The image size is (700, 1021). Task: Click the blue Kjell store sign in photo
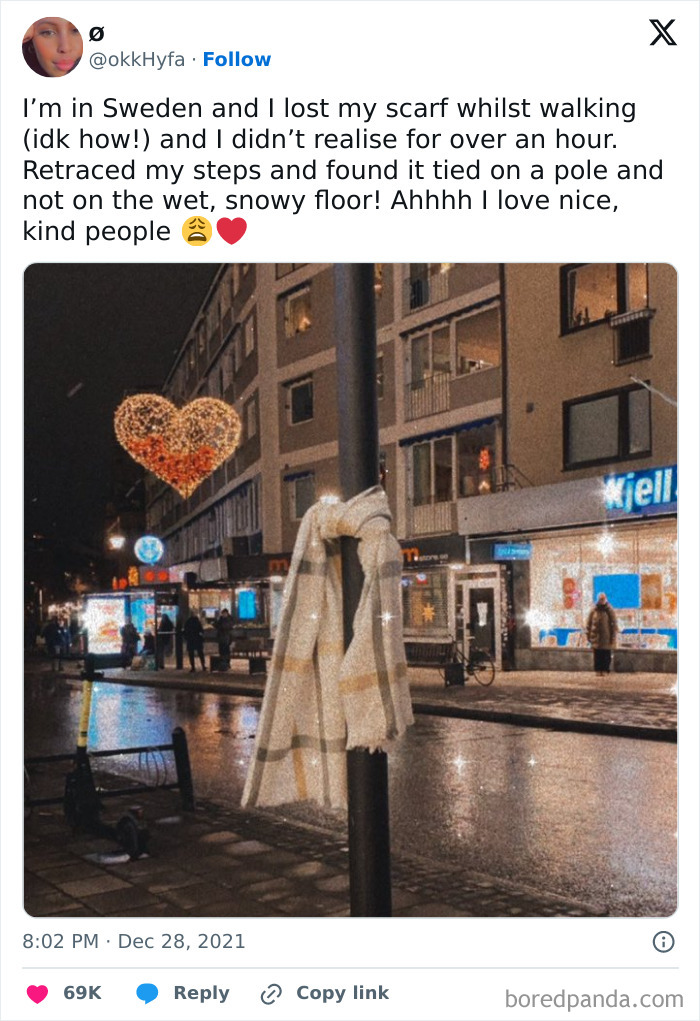pyautogui.click(x=640, y=490)
